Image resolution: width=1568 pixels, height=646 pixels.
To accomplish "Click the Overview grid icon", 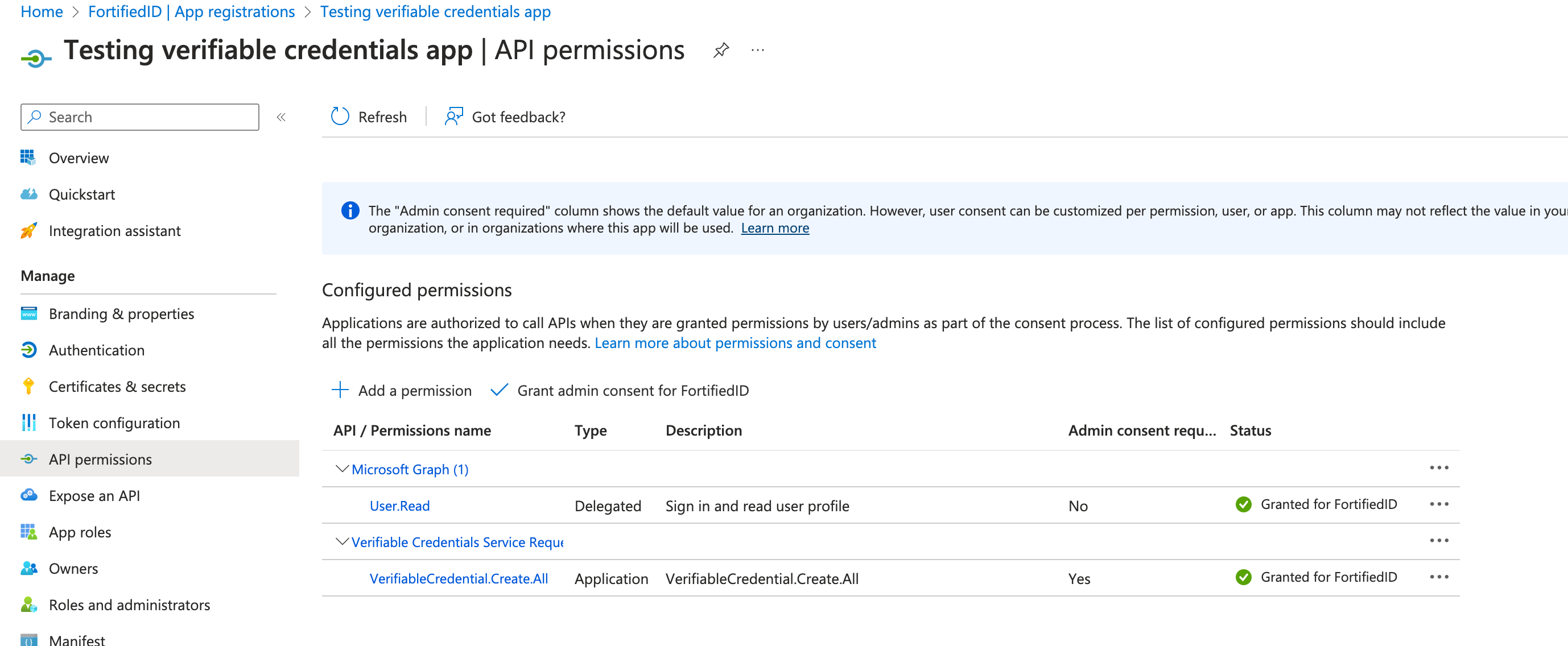I will click(x=28, y=158).
